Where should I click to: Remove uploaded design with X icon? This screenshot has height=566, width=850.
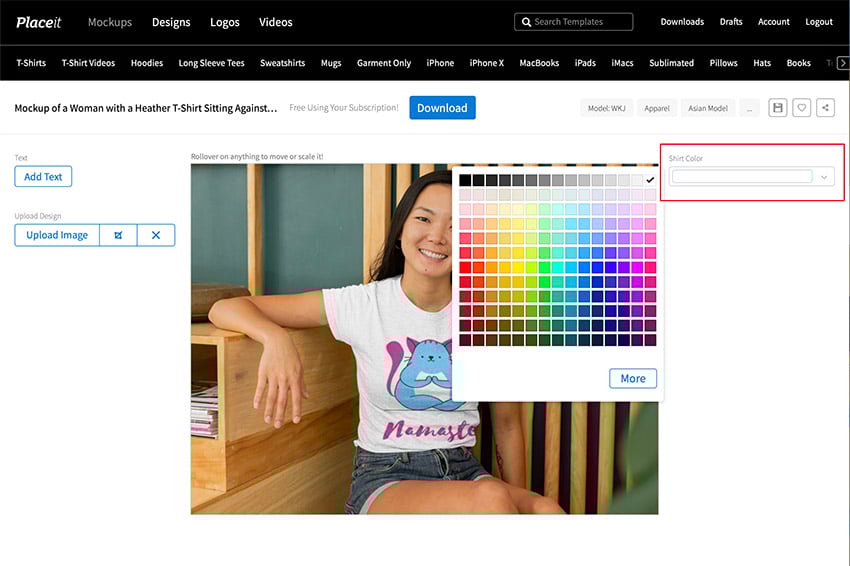click(156, 235)
